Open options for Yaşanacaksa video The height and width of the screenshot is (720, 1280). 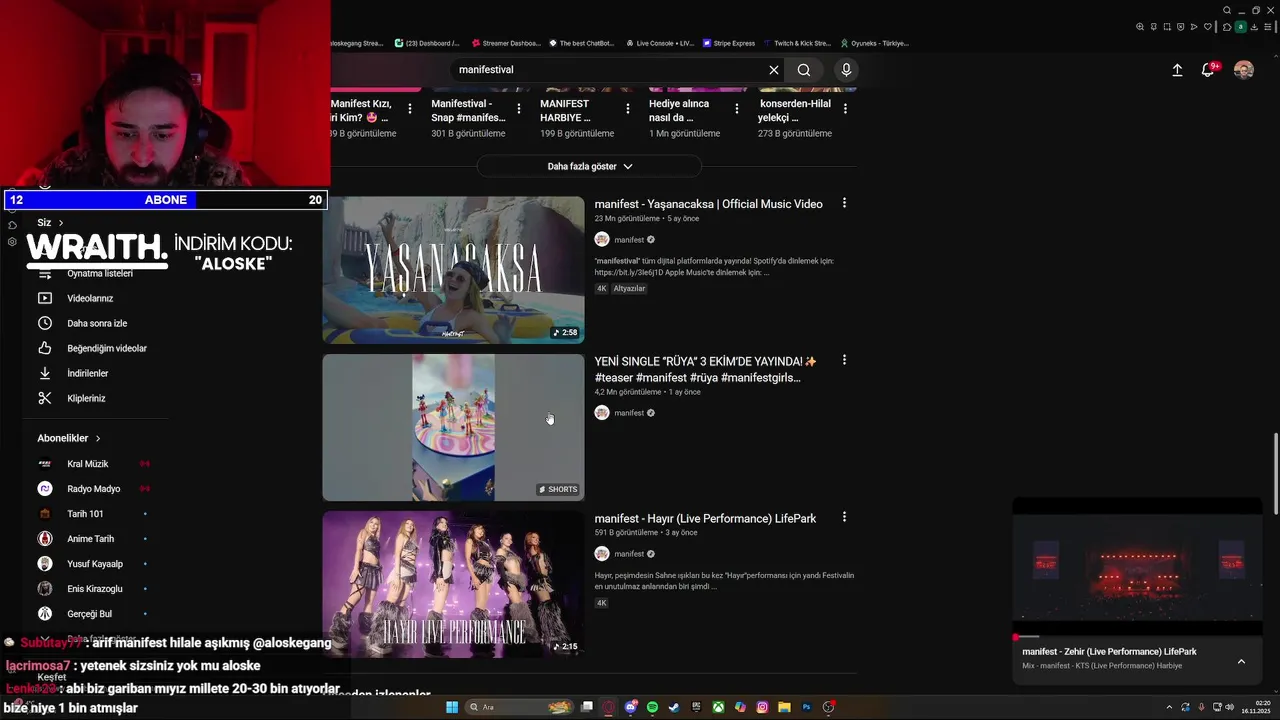(844, 203)
